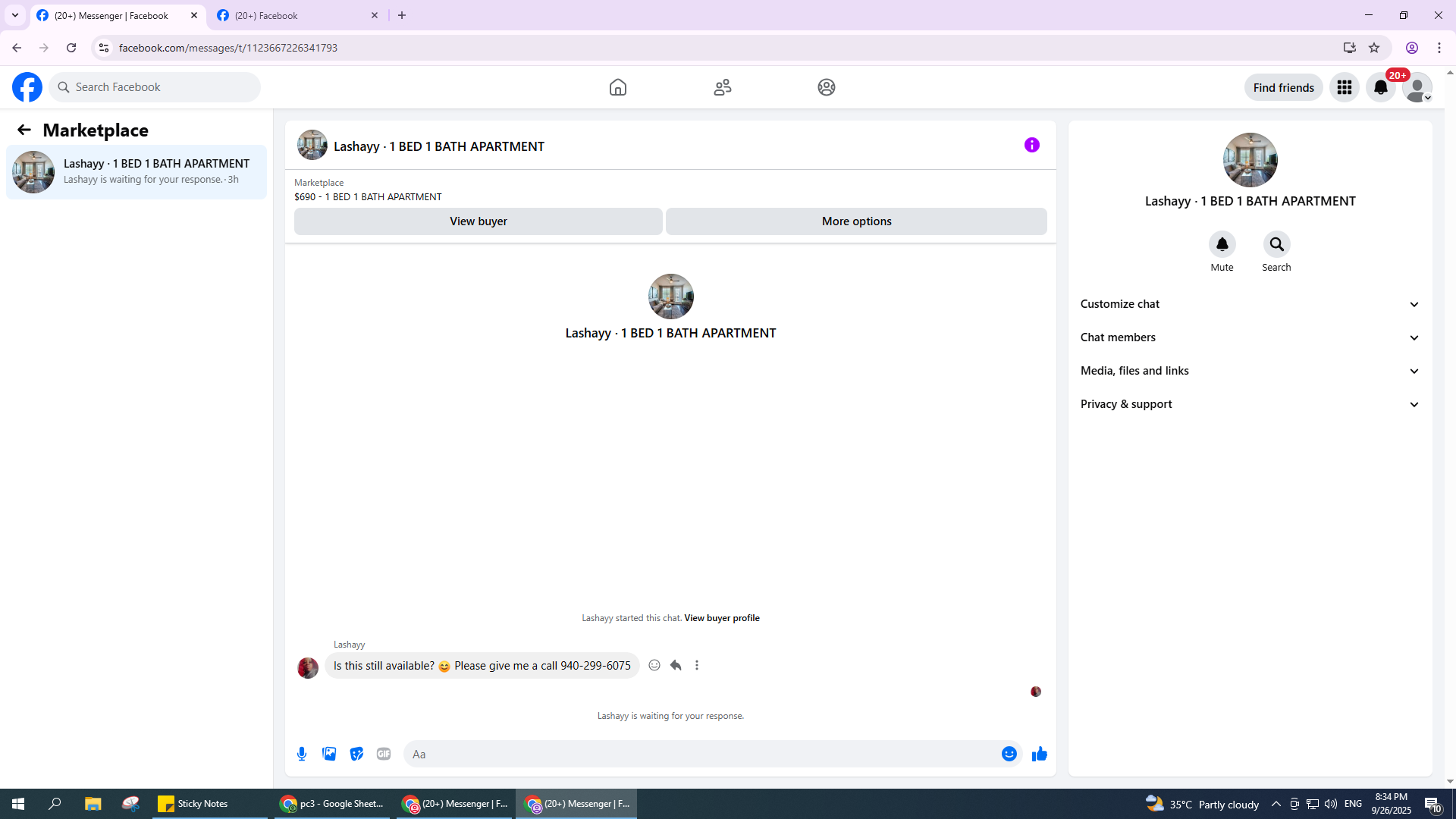Switch to the second Facebook browser tab

(296, 15)
